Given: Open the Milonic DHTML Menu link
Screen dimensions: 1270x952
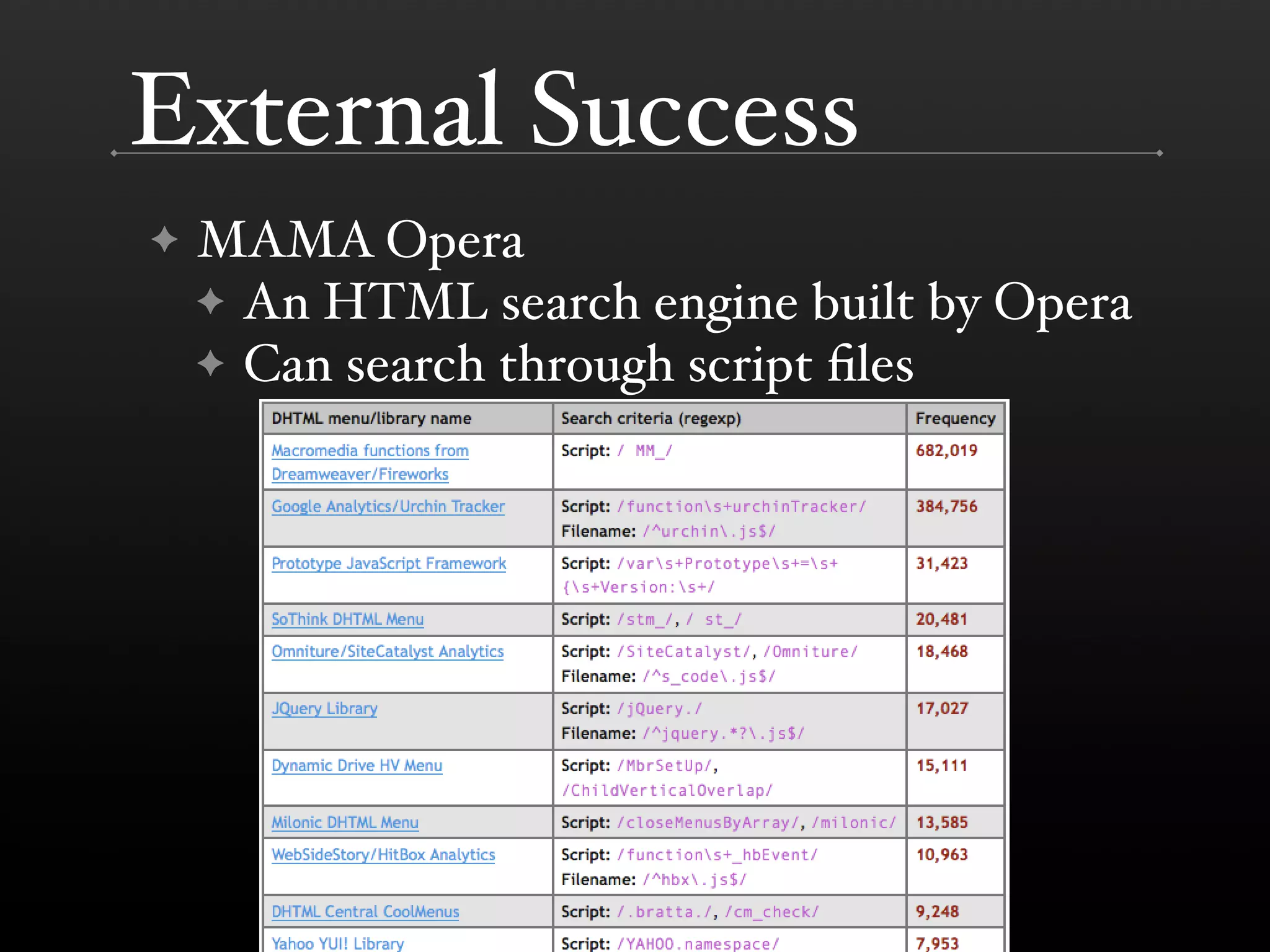Looking at the screenshot, I should pyautogui.click(x=345, y=822).
